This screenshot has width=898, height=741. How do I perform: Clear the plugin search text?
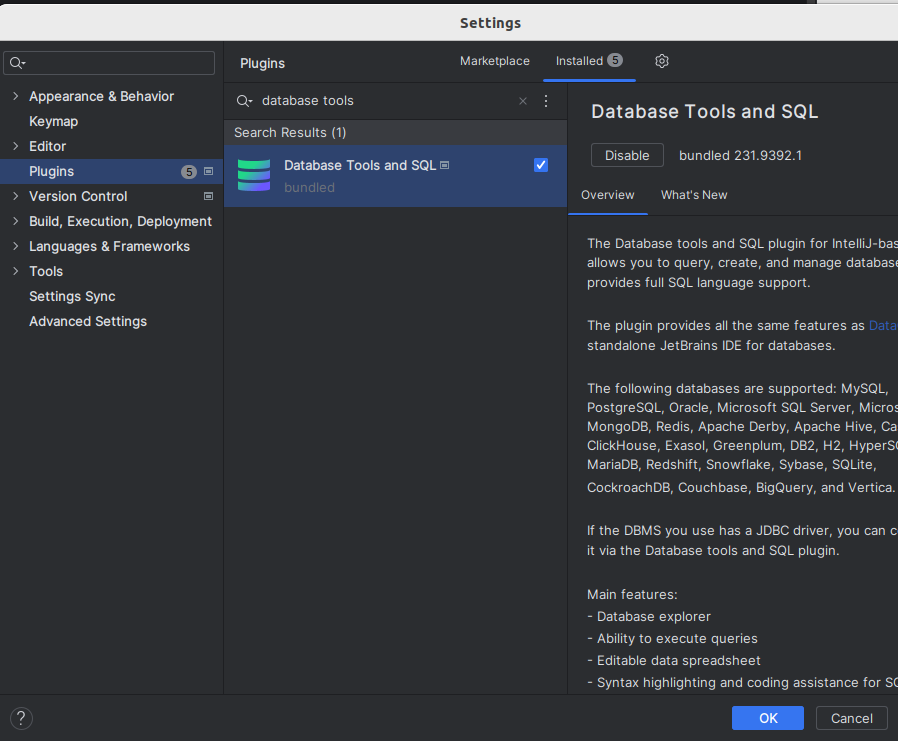pyautogui.click(x=522, y=101)
